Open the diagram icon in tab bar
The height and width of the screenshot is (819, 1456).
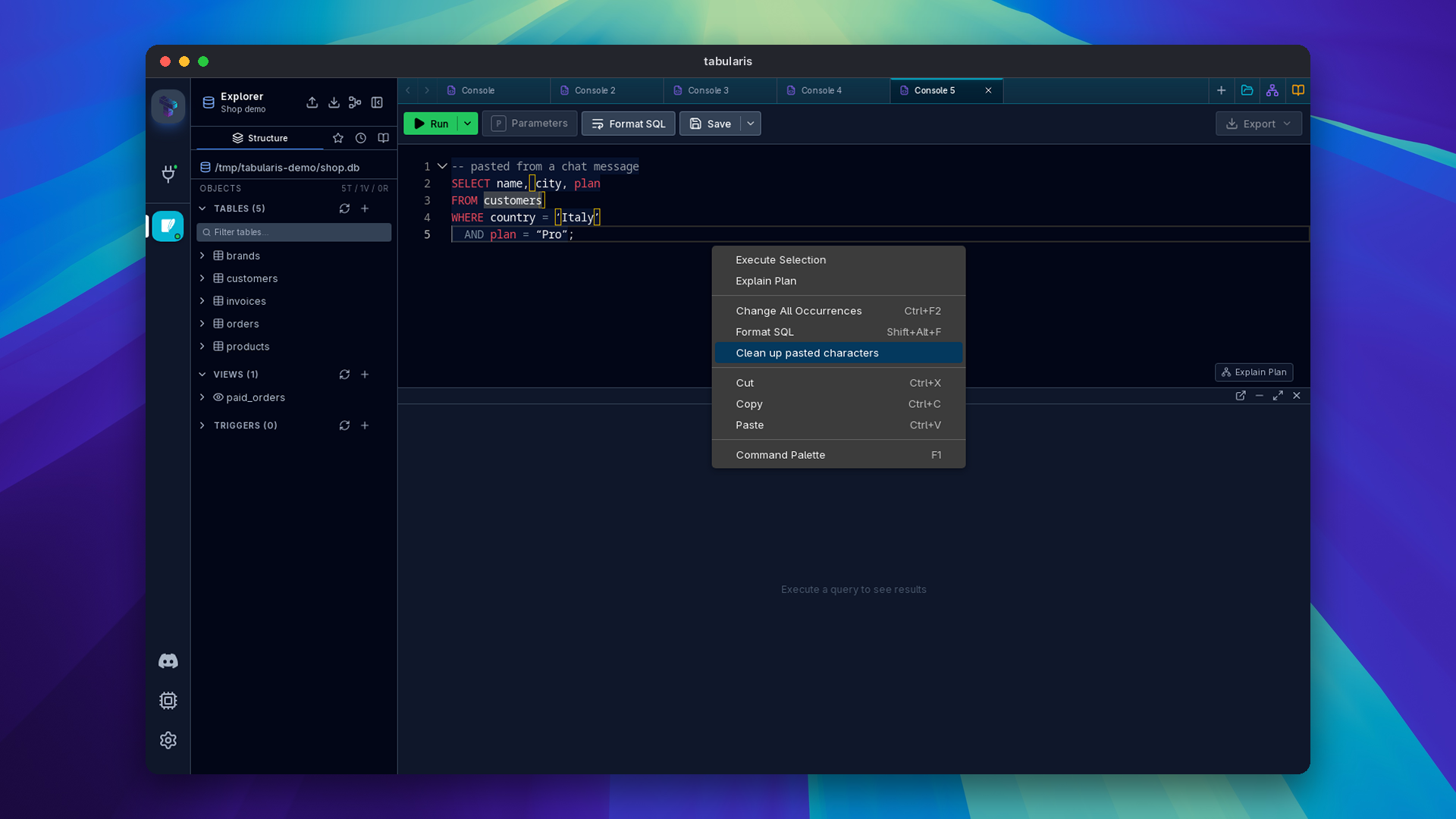1272,90
